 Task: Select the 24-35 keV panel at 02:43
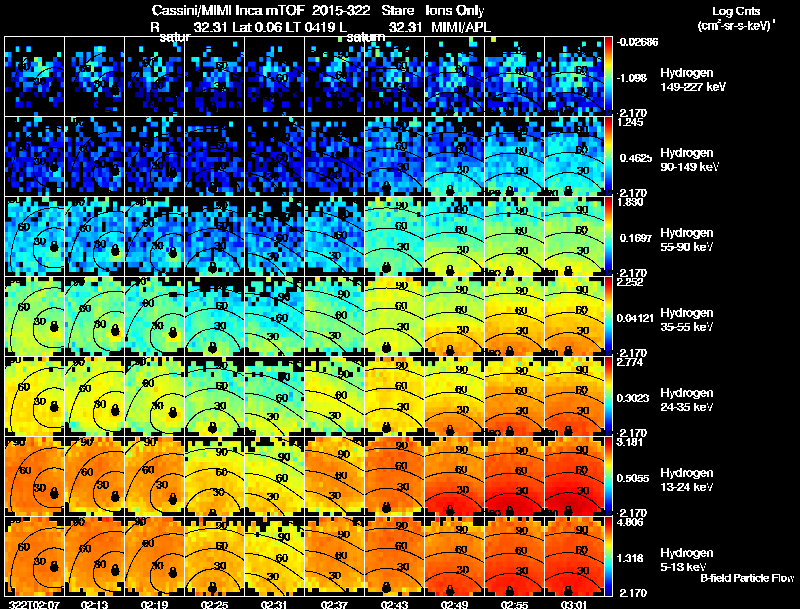coord(394,396)
